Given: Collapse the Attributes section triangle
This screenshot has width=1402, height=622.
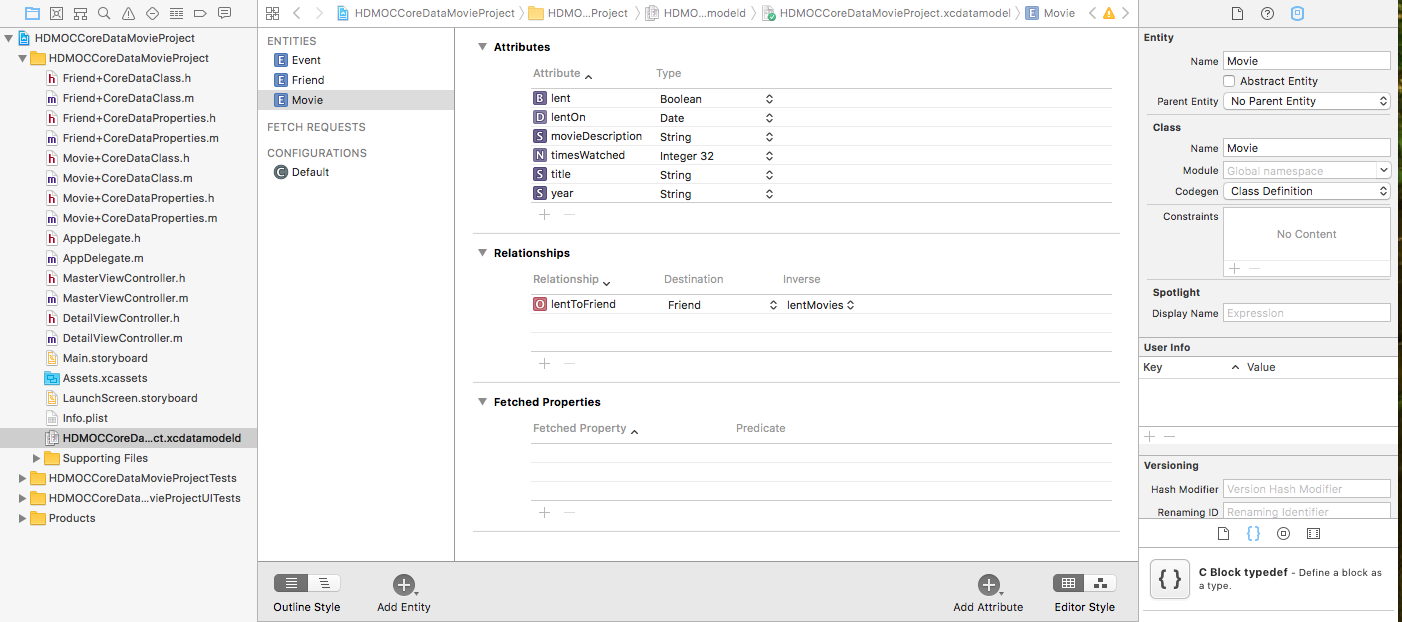Looking at the screenshot, I should pyautogui.click(x=482, y=47).
